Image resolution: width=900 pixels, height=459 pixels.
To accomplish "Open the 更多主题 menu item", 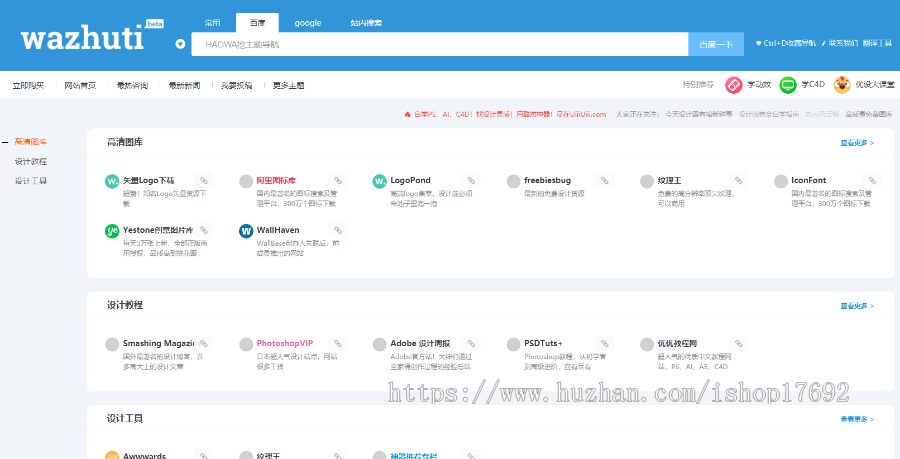I will pyautogui.click(x=288, y=85).
